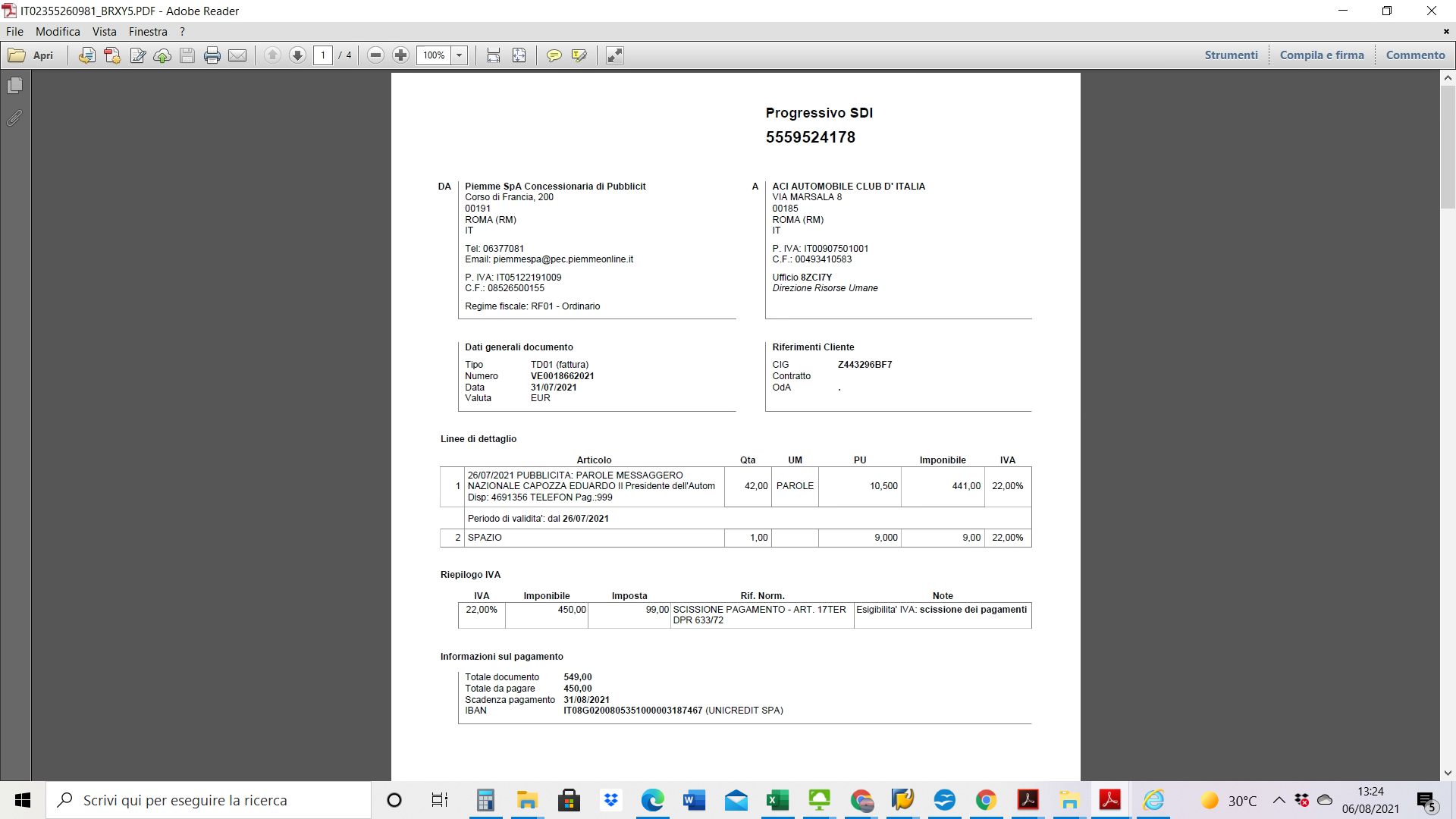Expand the Commento pane
This screenshot has width=1456, height=819.
[x=1415, y=55]
